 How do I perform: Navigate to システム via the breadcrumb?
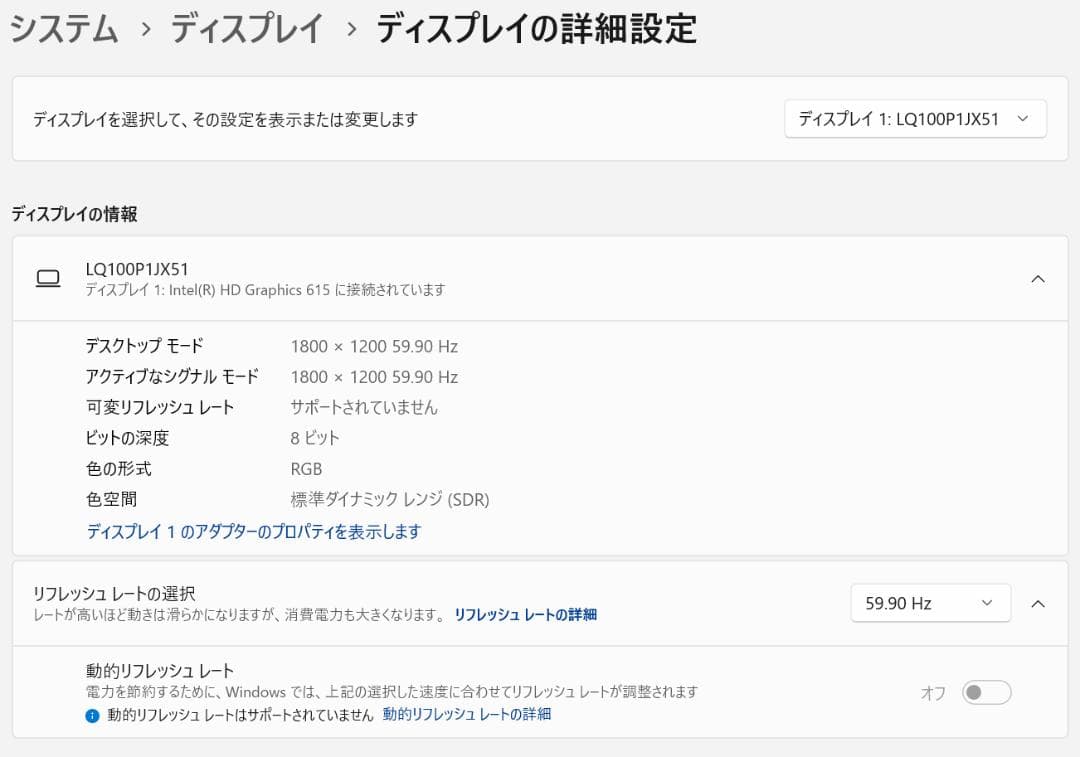tap(63, 30)
